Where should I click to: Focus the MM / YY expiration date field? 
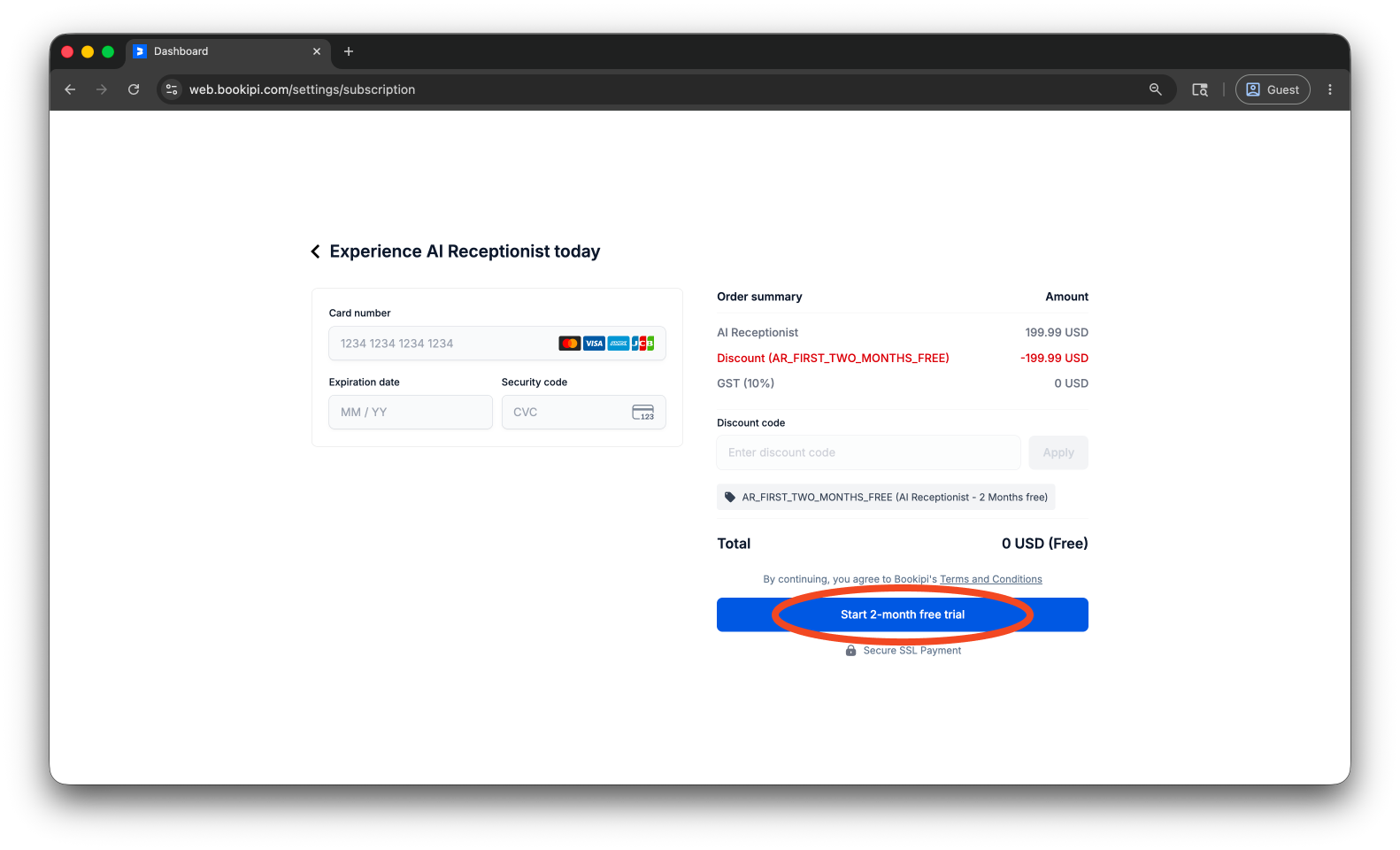point(410,413)
